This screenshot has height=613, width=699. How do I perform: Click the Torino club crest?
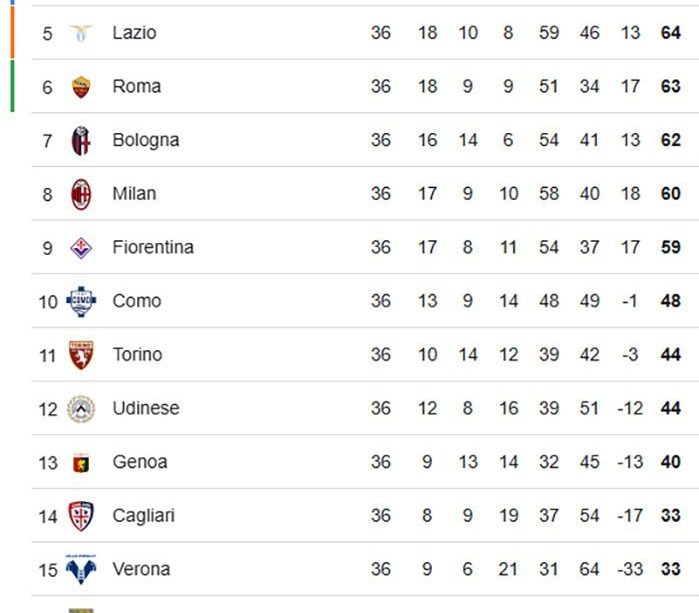tap(81, 355)
